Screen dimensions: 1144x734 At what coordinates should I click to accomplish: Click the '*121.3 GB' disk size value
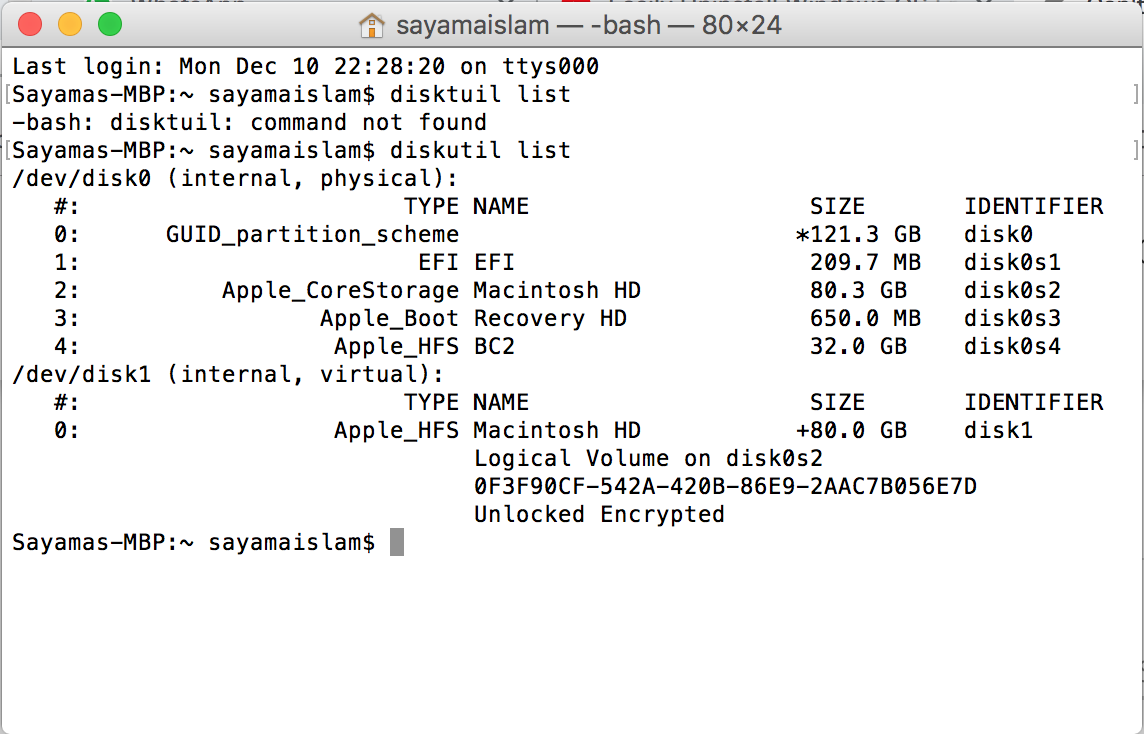pos(858,235)
